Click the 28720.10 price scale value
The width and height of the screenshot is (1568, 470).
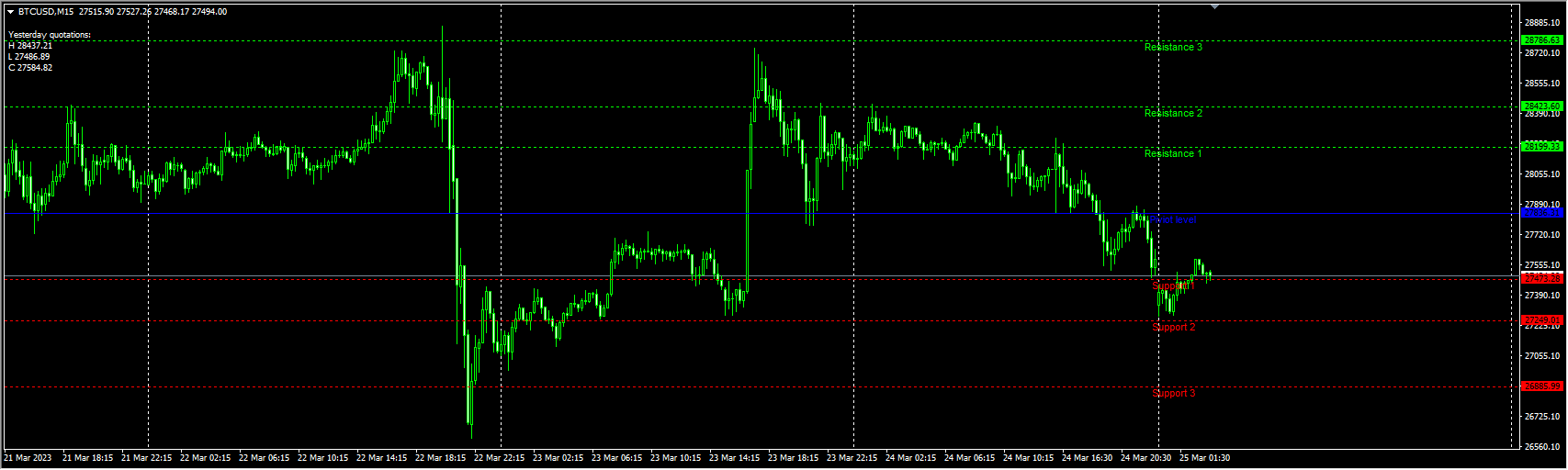(x=1542, y=53)
